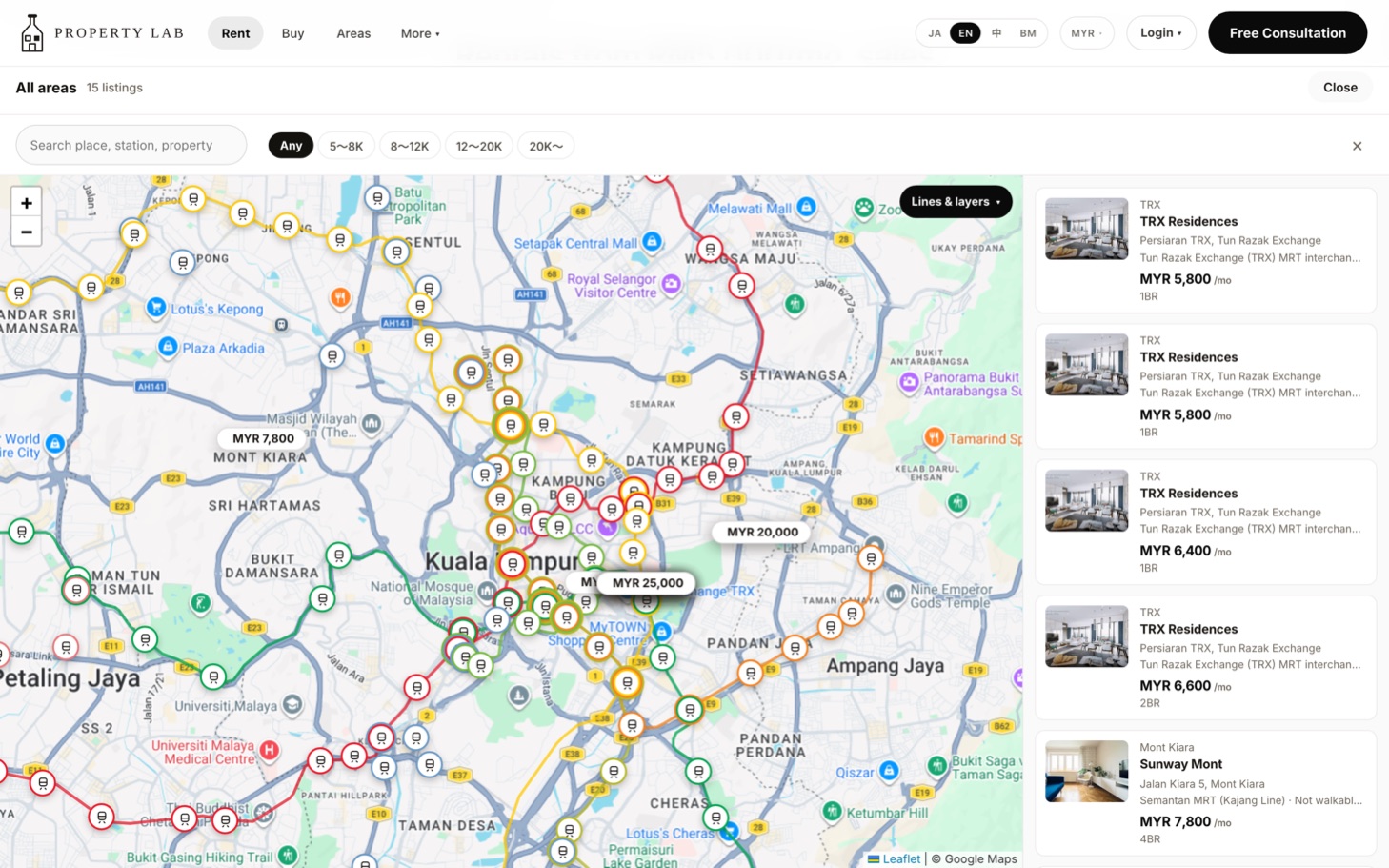Click the Property Lab house logo

click(x=32, y=33)
